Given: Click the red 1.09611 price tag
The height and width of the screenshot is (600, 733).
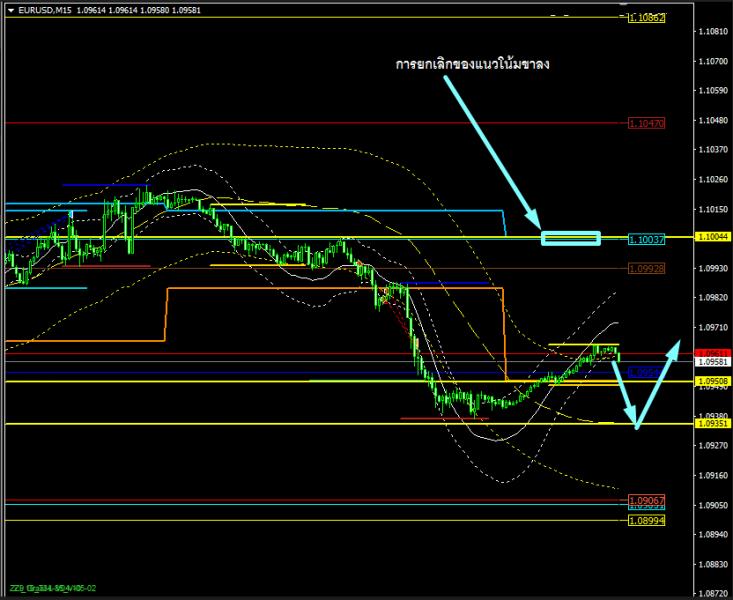Looking at the screenshot, I should coord(713,353).
